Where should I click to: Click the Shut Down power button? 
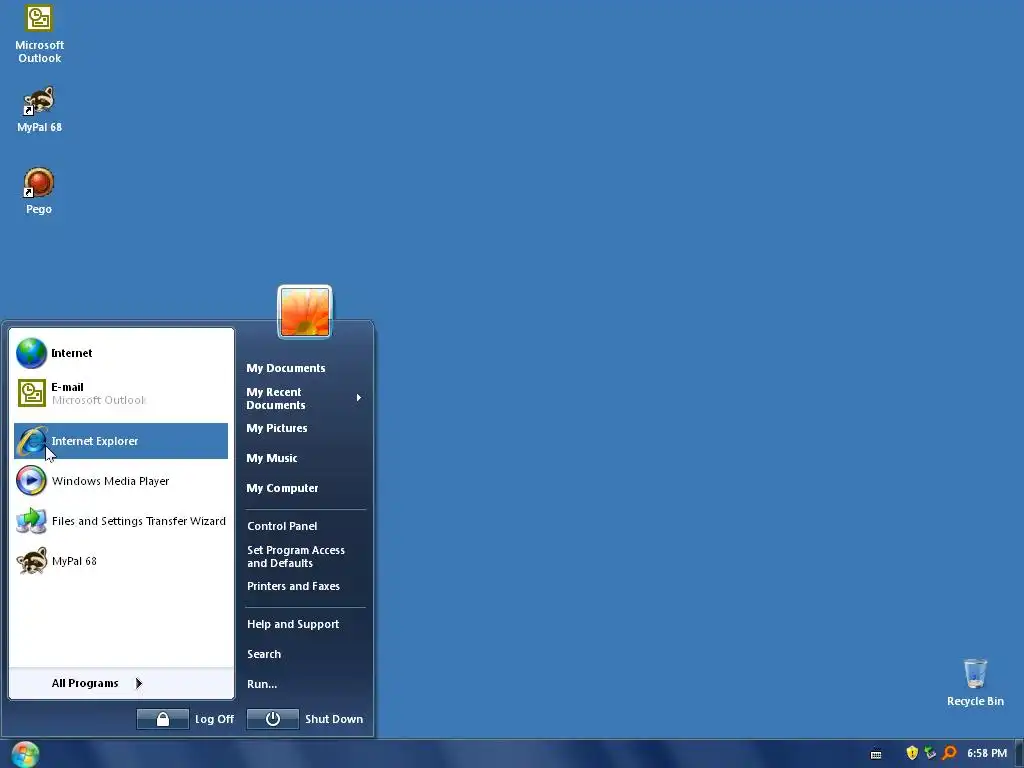(x=273, y=719)
